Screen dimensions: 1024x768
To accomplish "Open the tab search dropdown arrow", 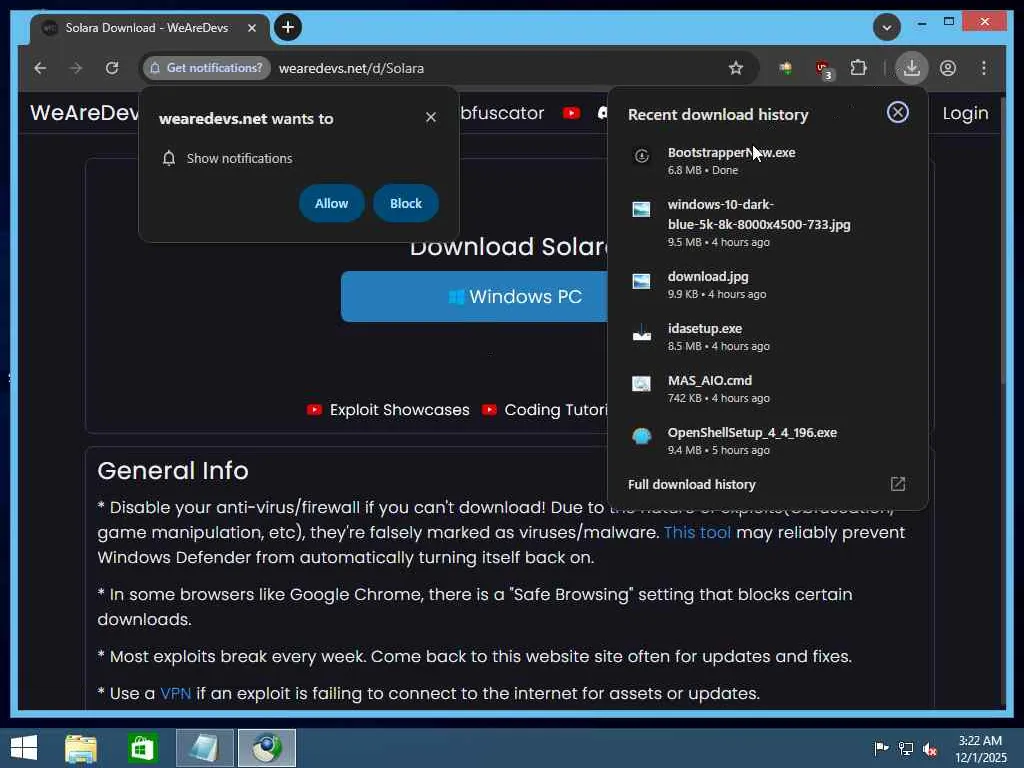I will (887, 27).
